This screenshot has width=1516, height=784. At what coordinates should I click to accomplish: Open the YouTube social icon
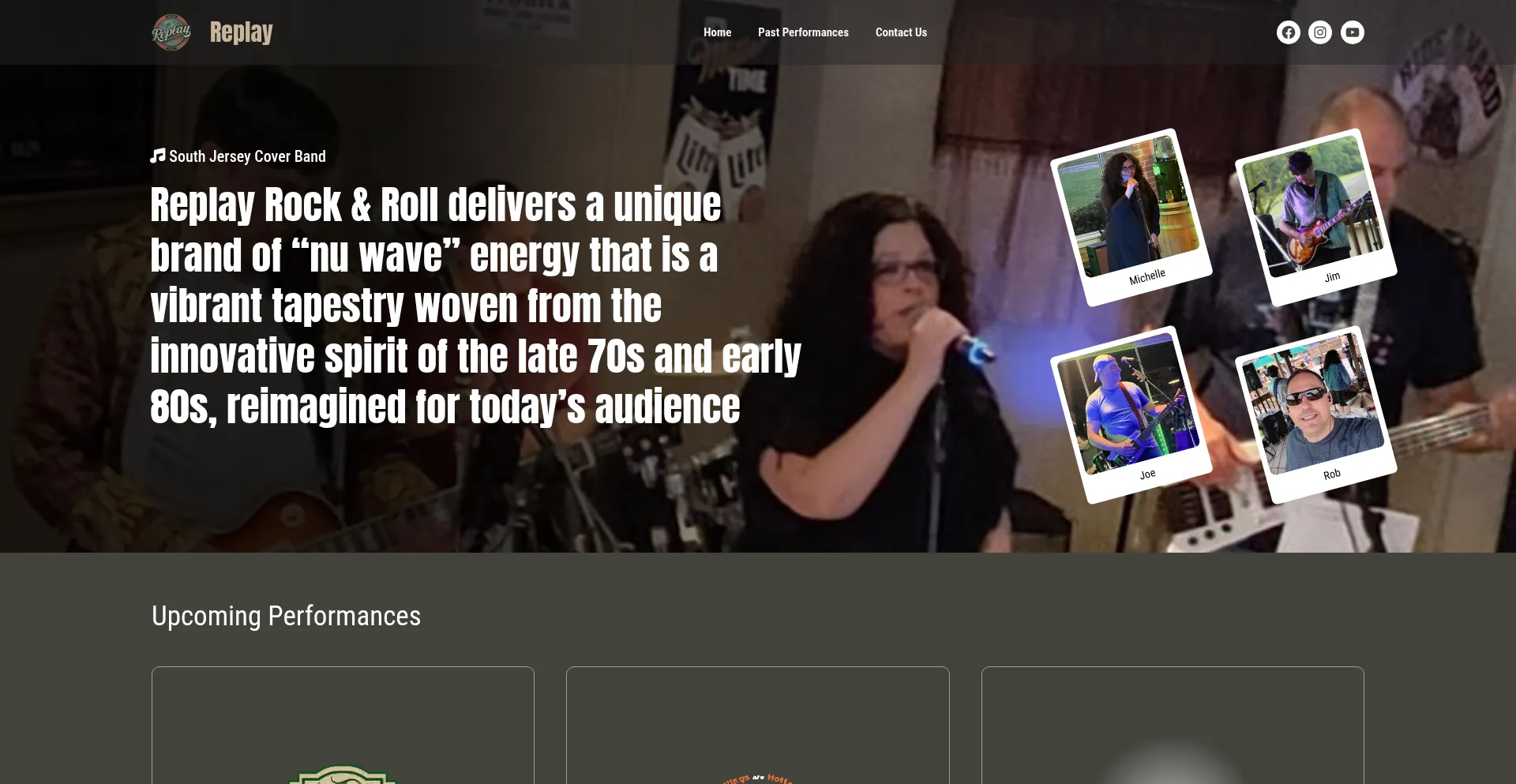coord(1353,32)
